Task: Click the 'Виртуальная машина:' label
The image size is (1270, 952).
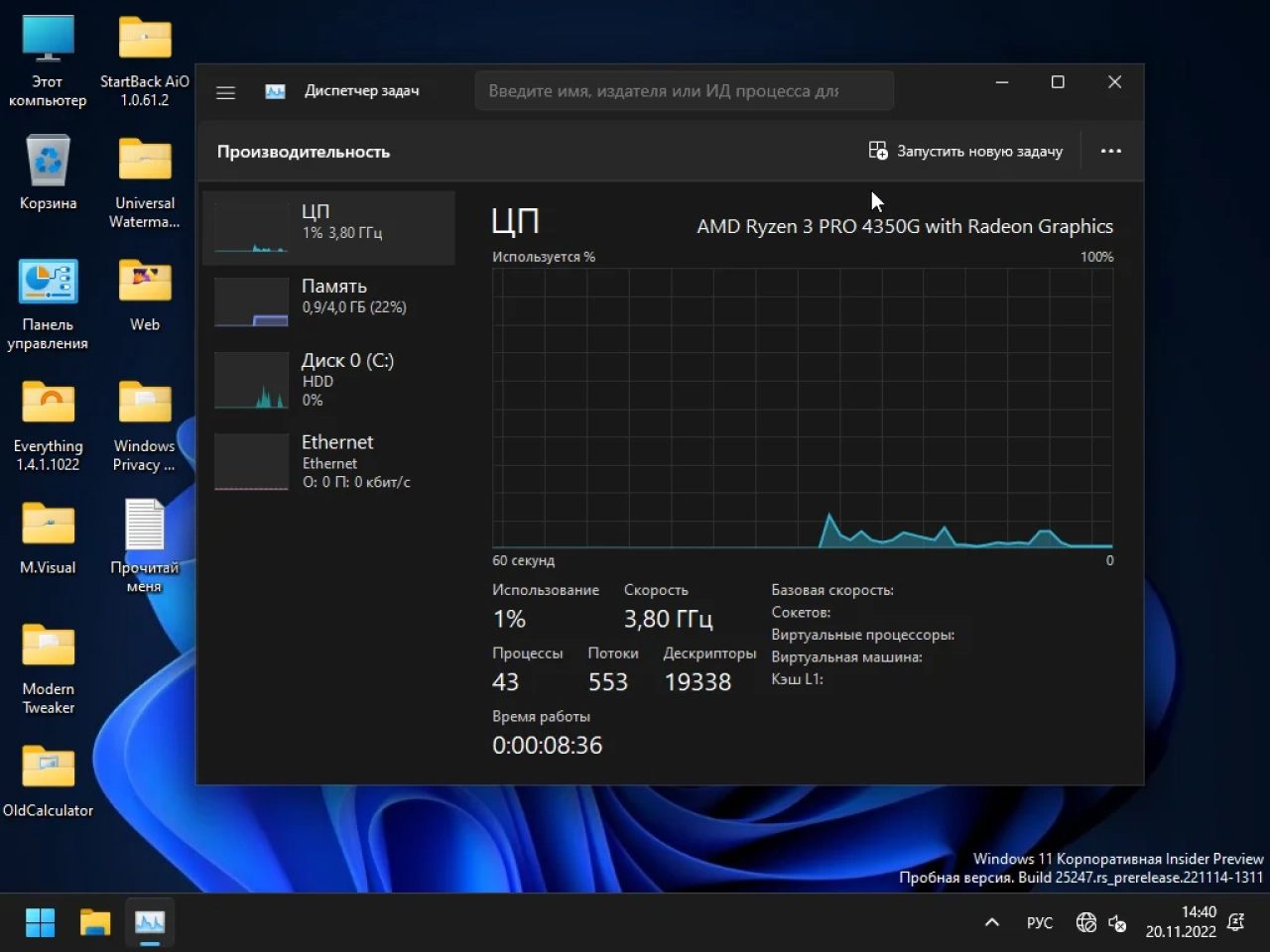Action: click(846, 656)
